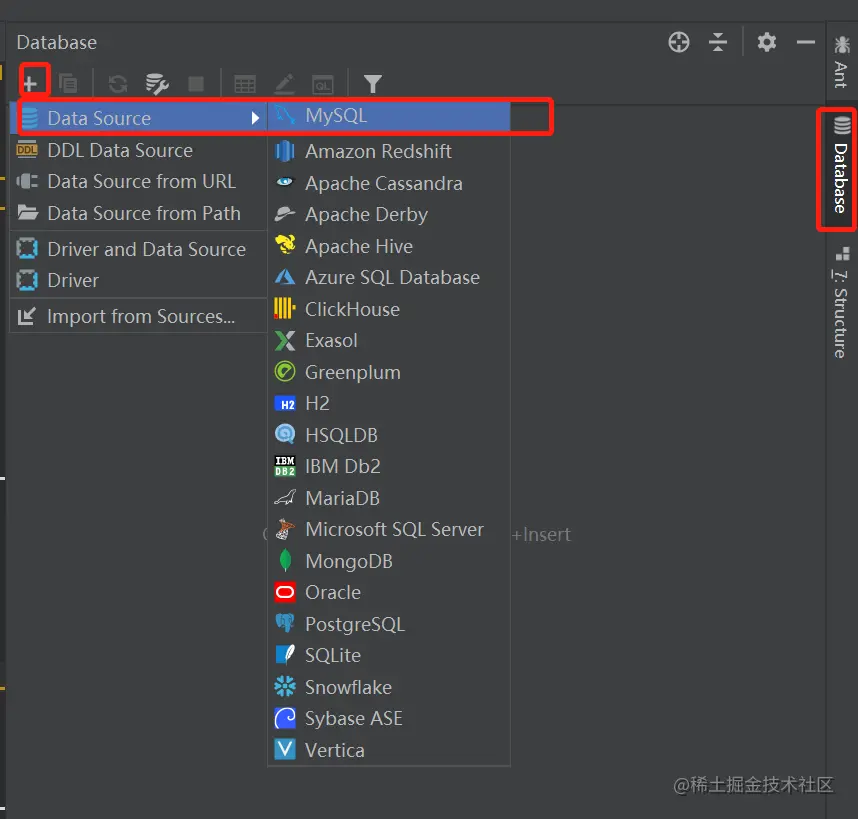Click the plus New button
This screenshot has width=858, height=819.
tap(31, 84)
